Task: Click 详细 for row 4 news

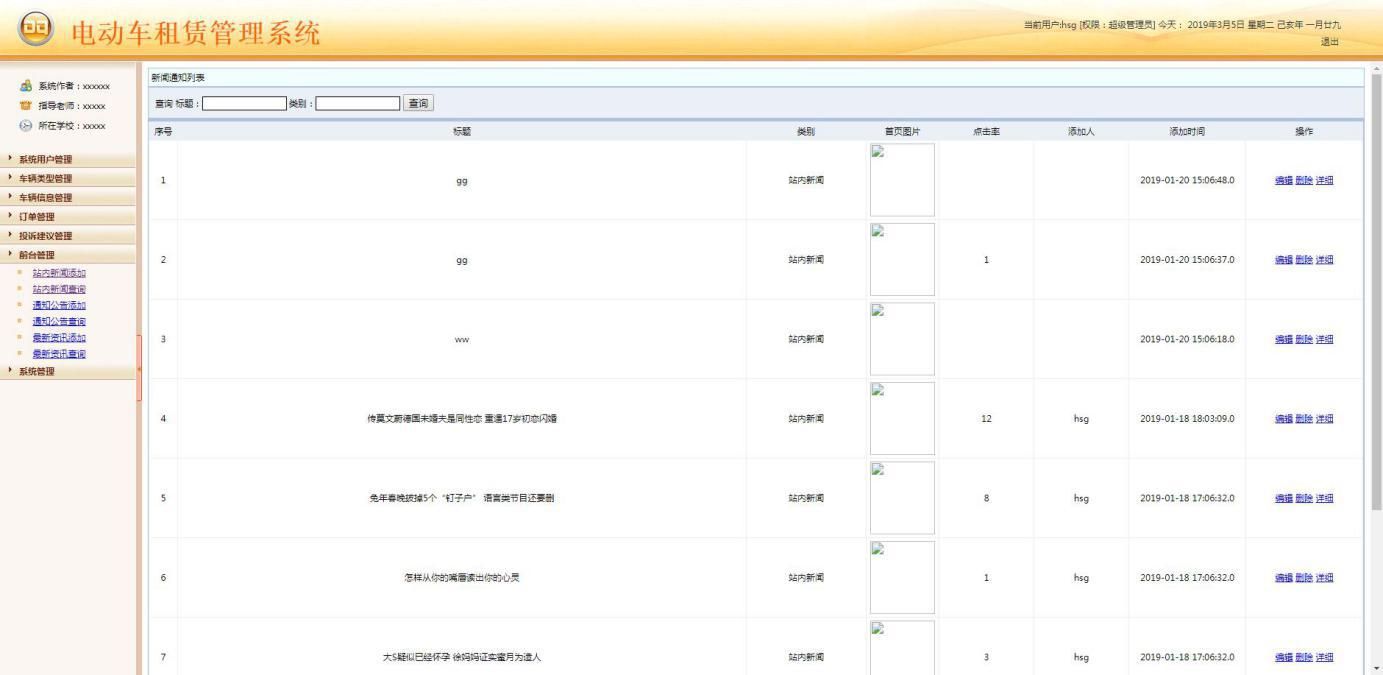Action: pos(1324,419)
